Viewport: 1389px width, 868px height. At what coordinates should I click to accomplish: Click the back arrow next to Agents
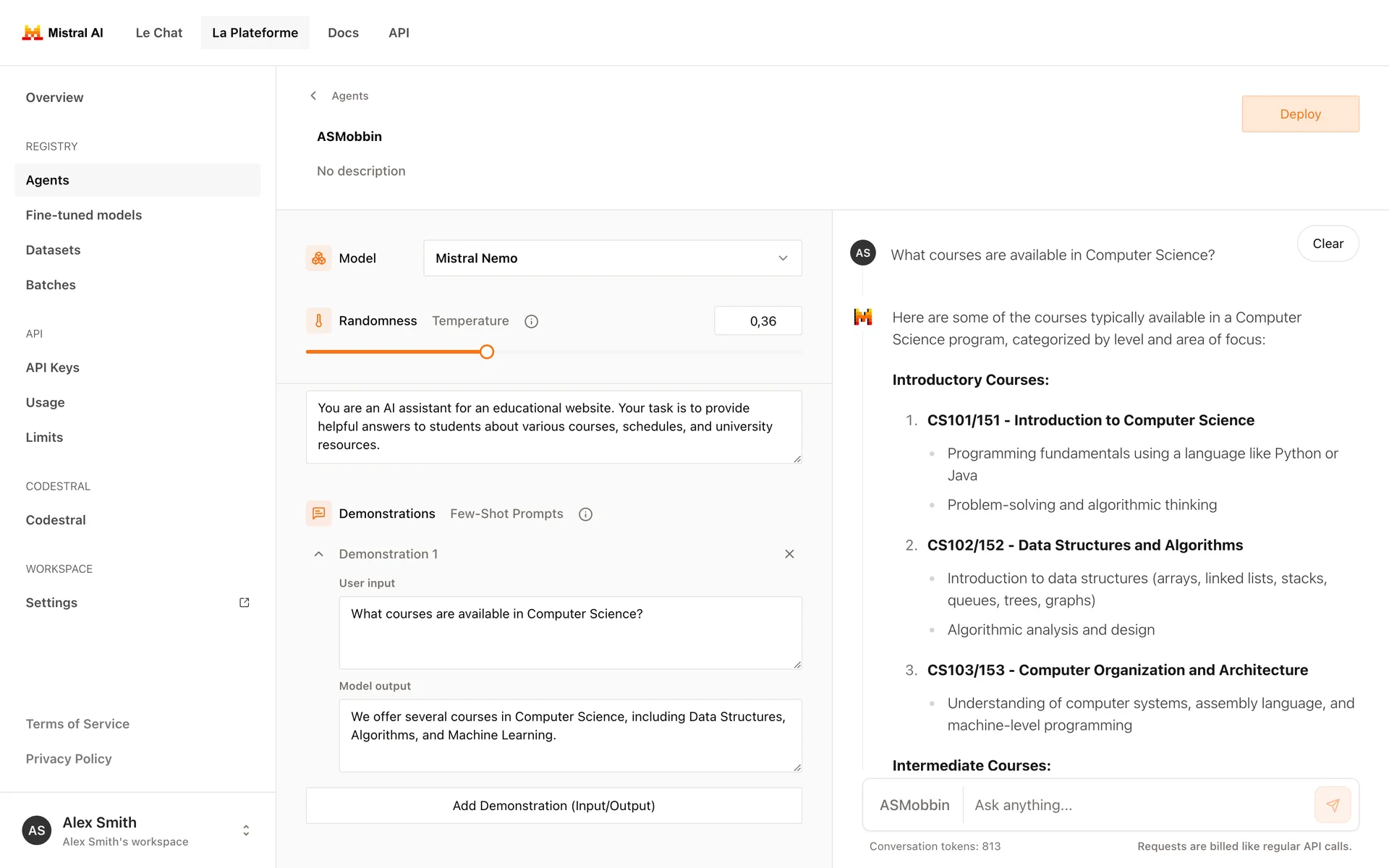tap(313, 95)
